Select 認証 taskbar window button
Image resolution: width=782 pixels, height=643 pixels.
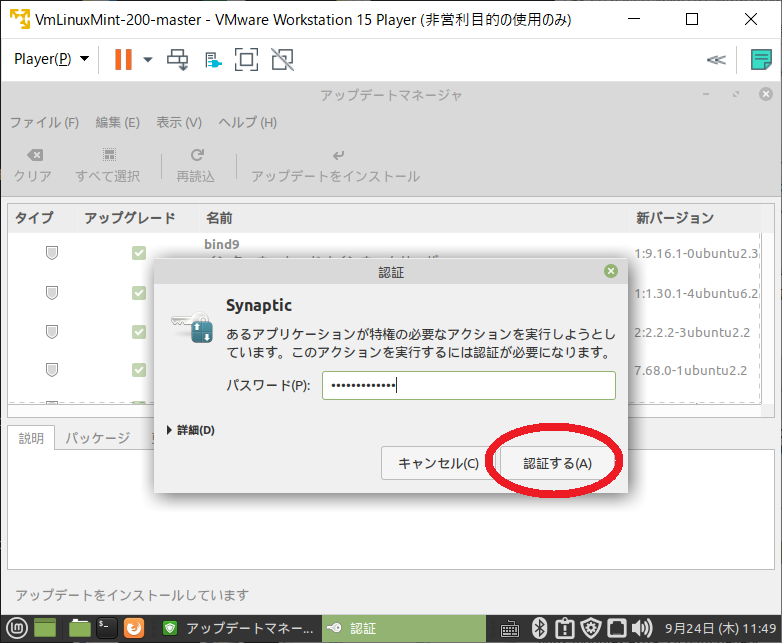pos(403,629)
